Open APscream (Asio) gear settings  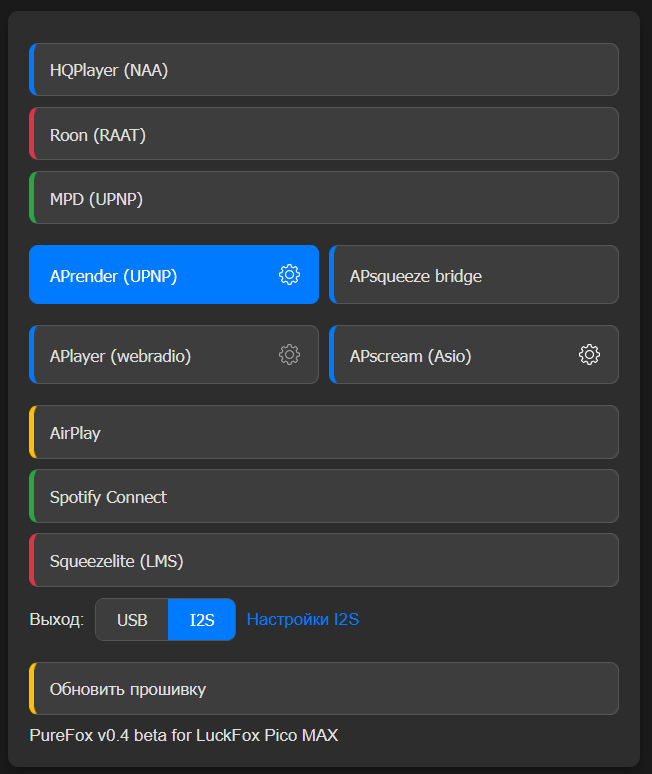[589, 355]
